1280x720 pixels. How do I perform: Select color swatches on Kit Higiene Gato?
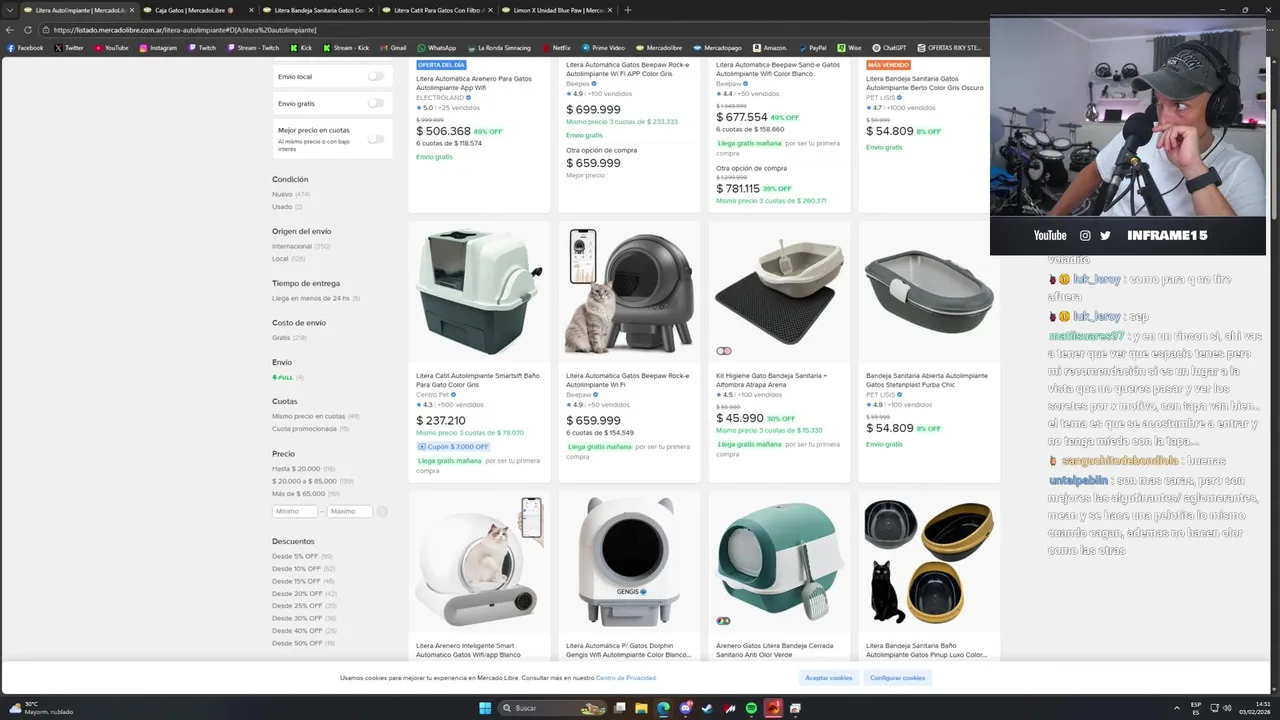coord(724,351)
